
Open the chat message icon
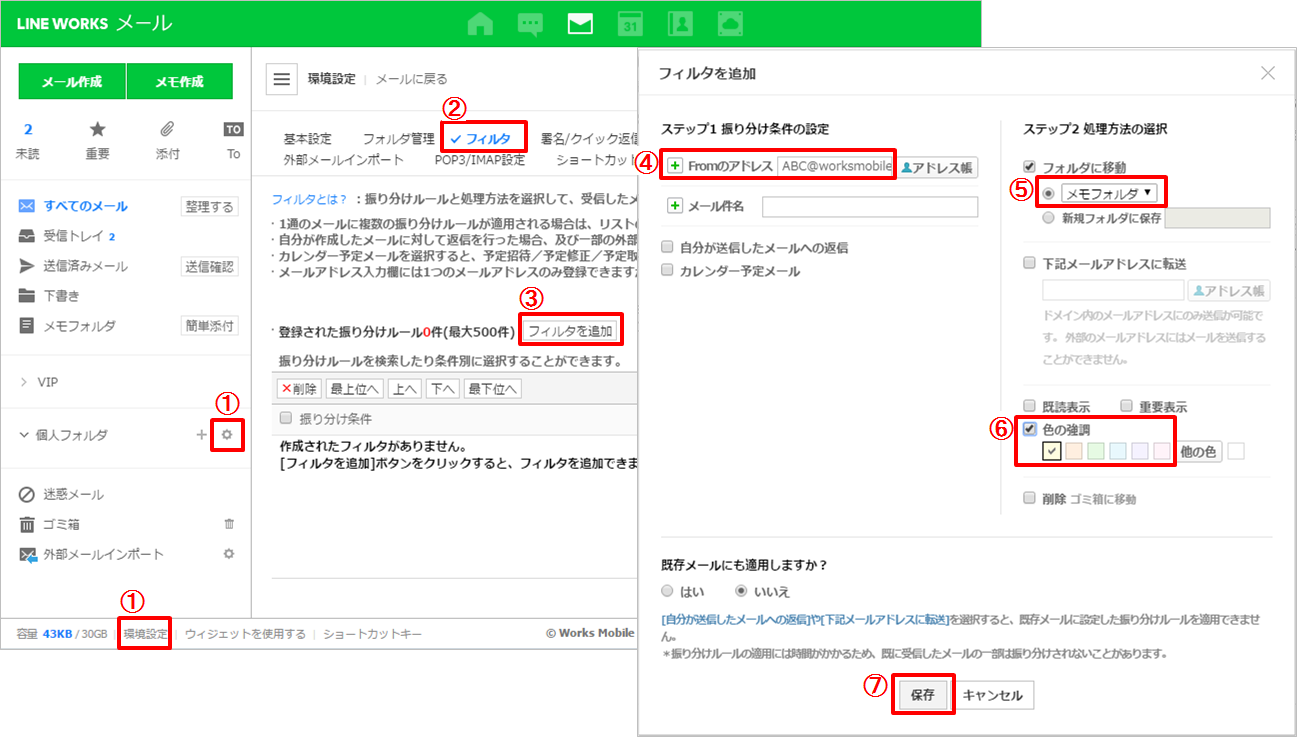(x=530, y=24)
